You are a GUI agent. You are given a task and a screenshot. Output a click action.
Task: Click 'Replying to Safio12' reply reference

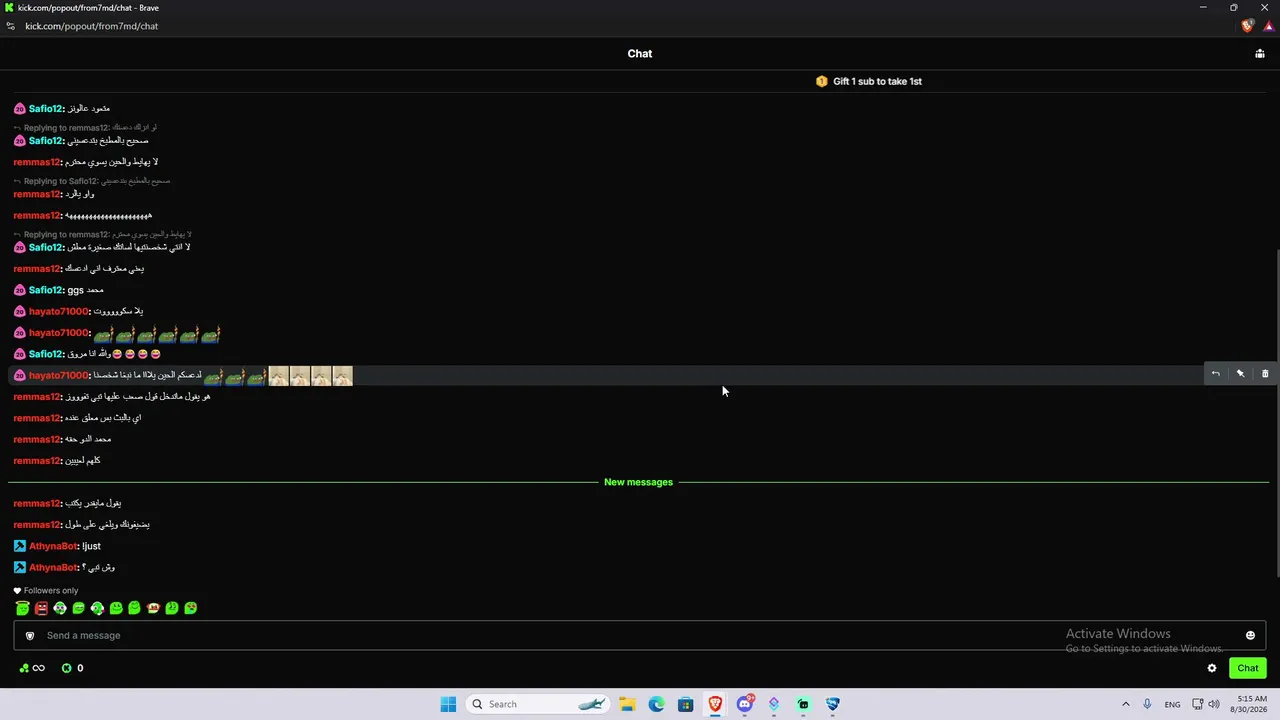pos(92,181)
